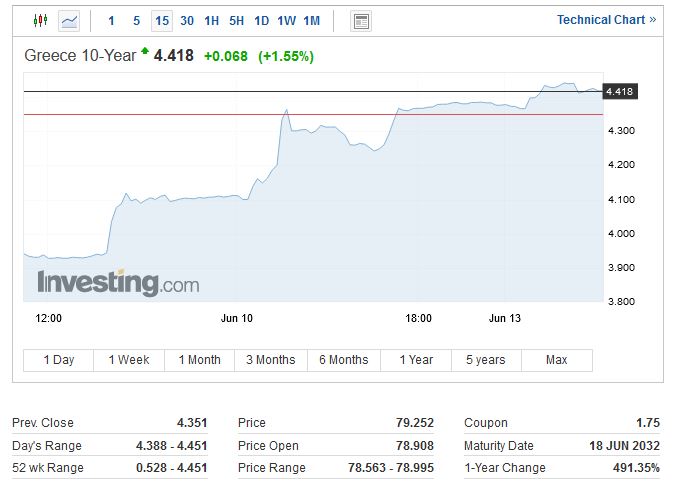Image resolution: width=679 pixels, height=491 pixels.
Task: Expand chart to Max range
Action: (x=557, y=360)
